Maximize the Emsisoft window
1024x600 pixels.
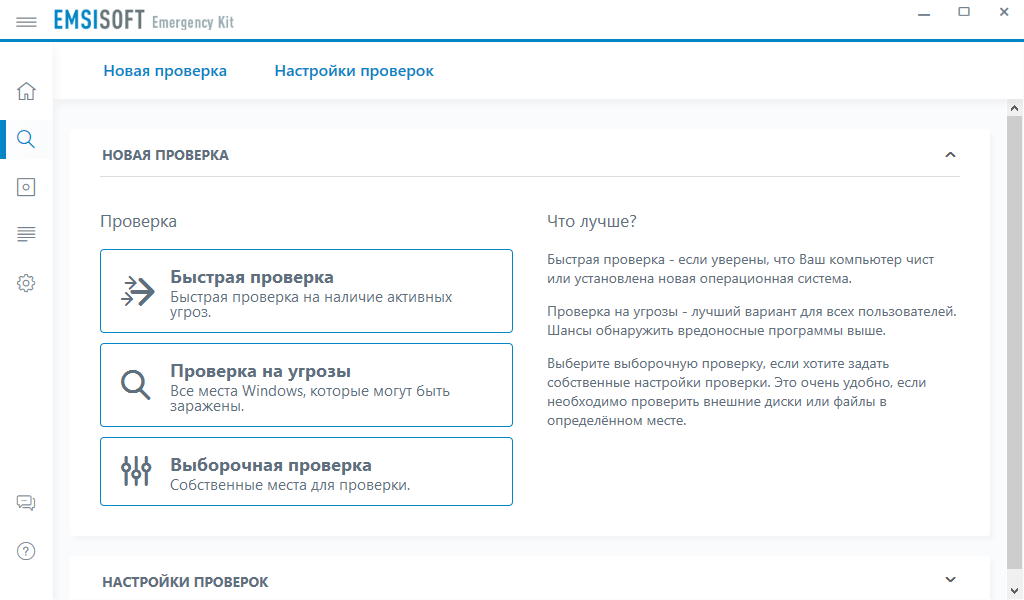pyautogui.click(x=964, y=12)
